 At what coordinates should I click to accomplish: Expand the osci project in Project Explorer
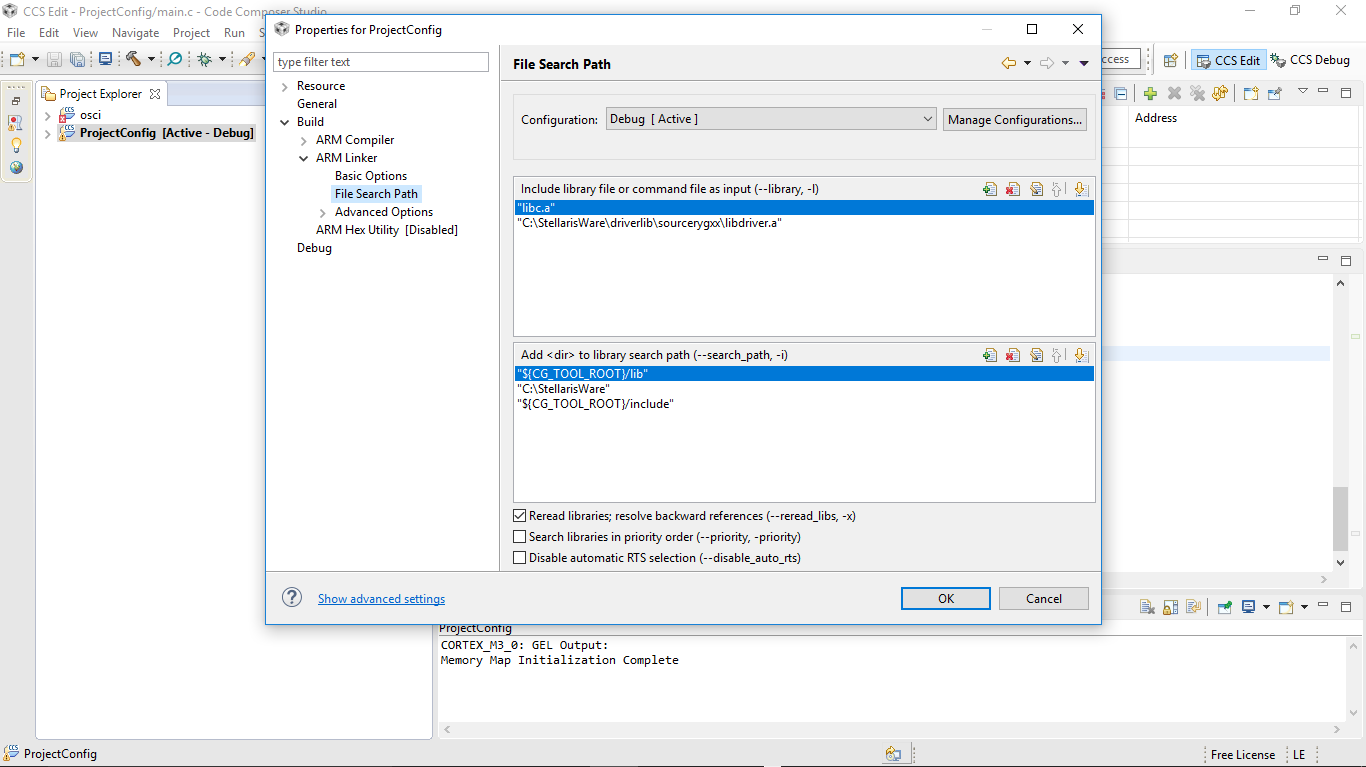pyautogui.click(x=47, y=116)
